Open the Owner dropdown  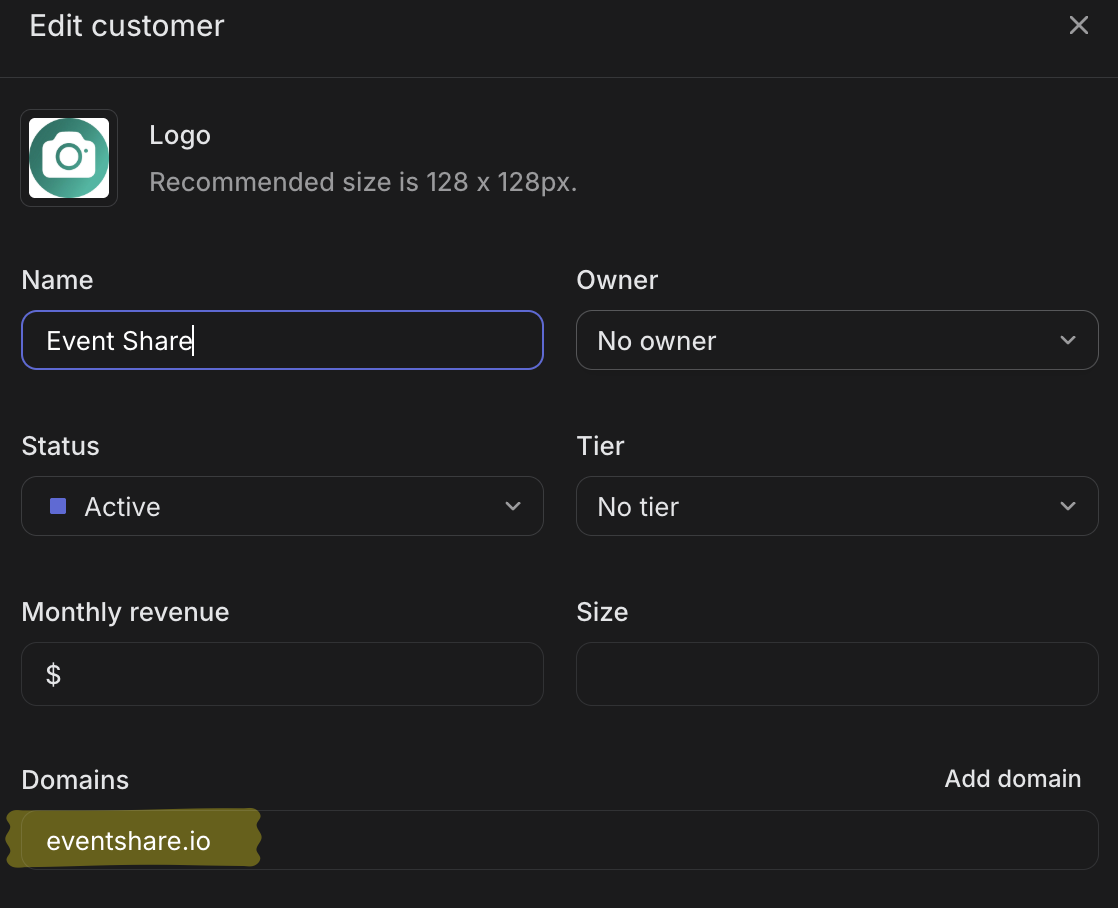point(837,340)
